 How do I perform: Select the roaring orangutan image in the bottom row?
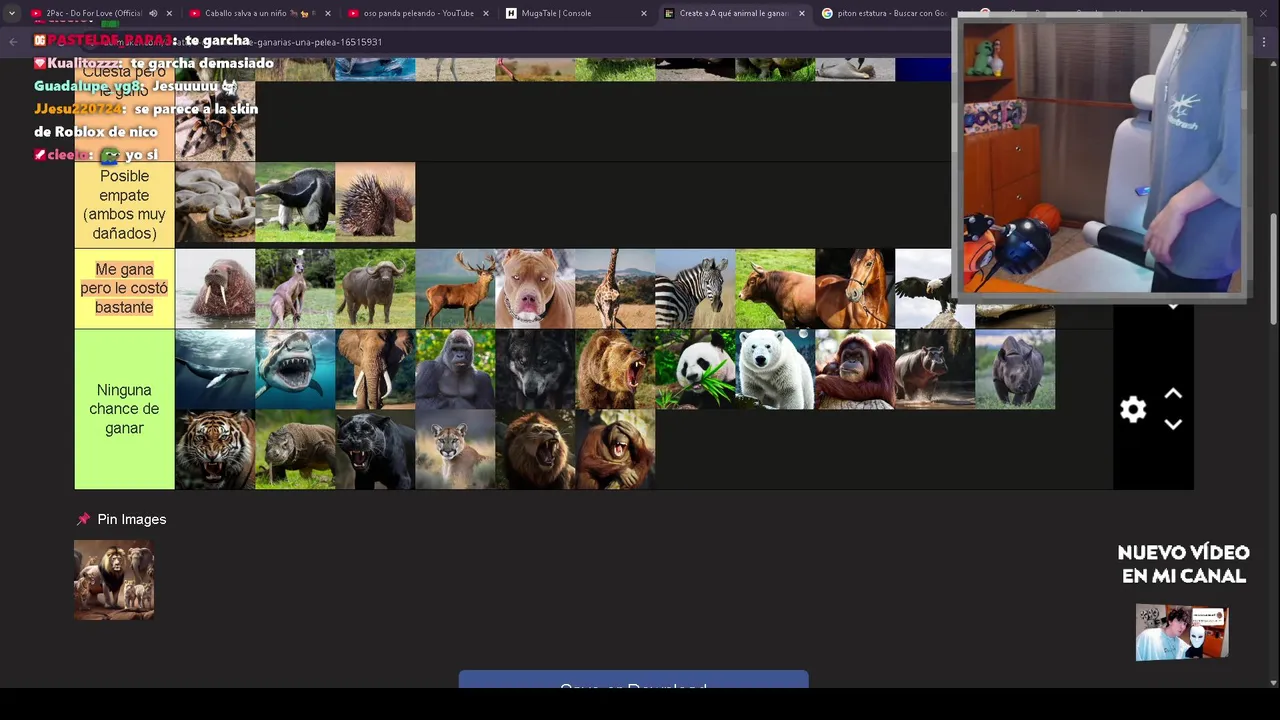coord(615,449)
